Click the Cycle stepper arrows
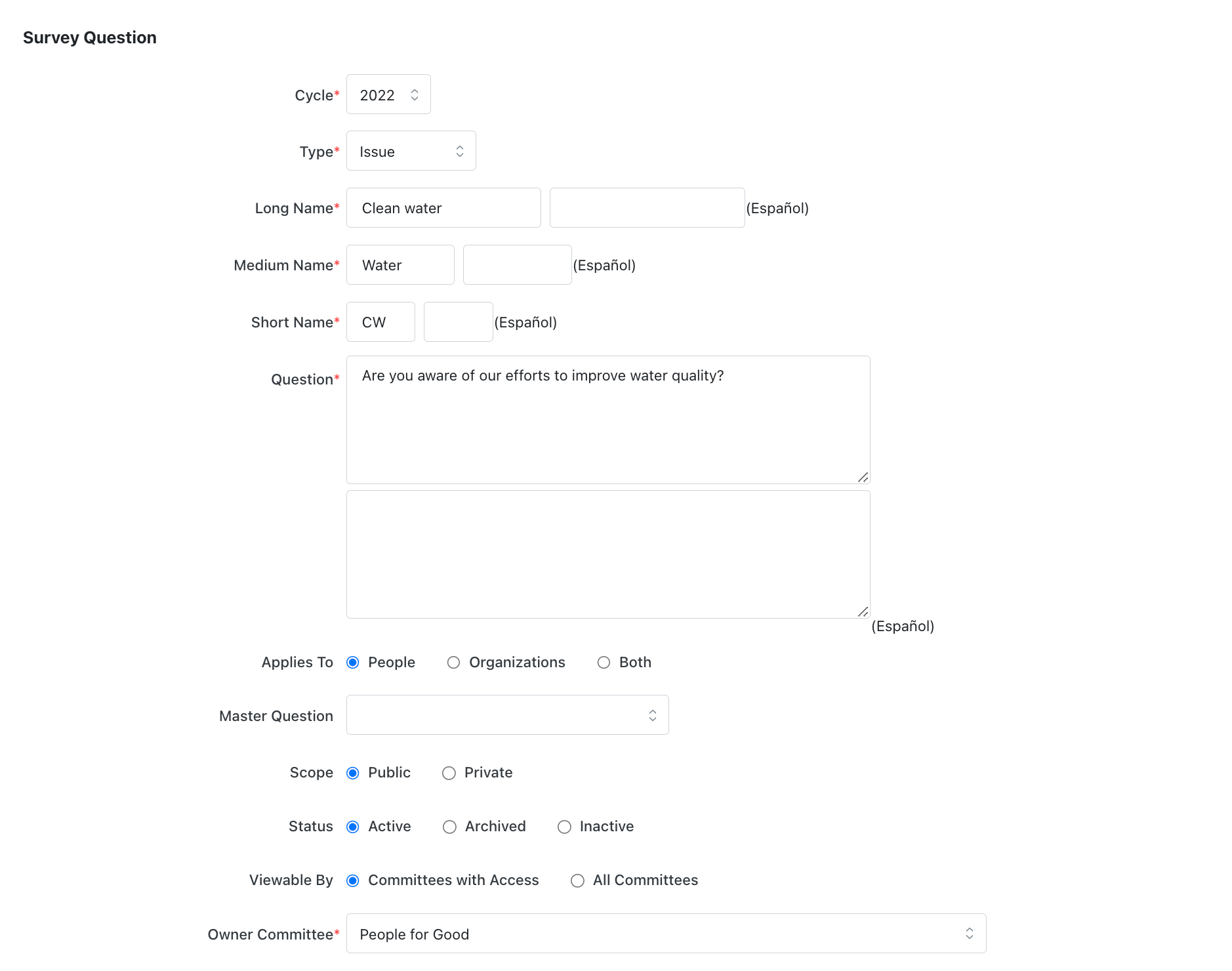This screenshot has width=1232, height=971. 415,94
